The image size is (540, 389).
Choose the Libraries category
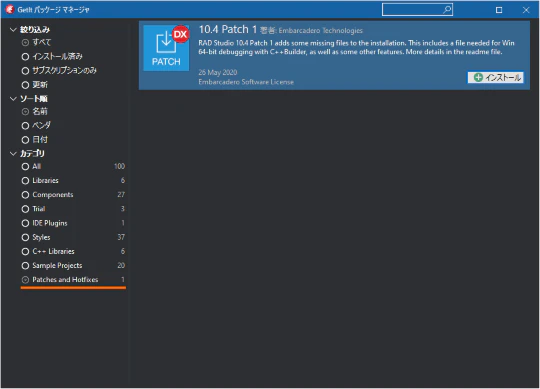[73, 181]
